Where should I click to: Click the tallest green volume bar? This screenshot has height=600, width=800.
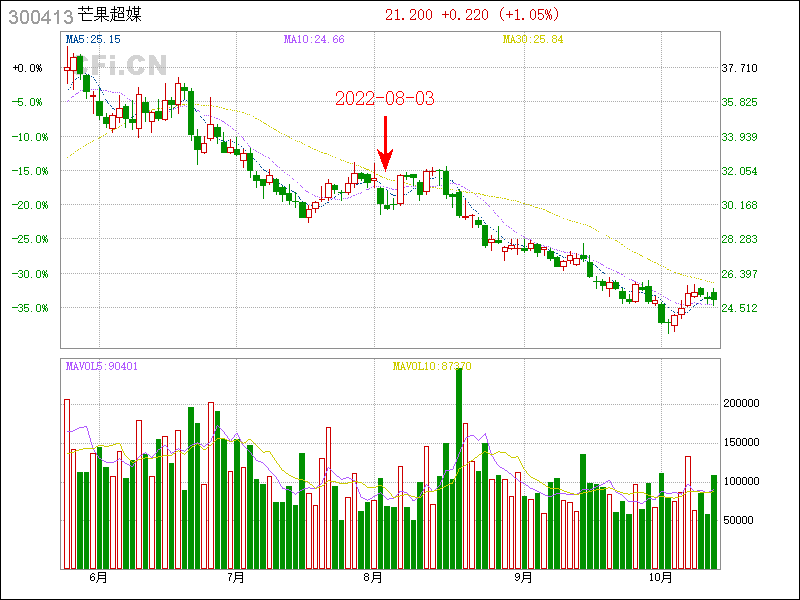click(x=459, y=470)
